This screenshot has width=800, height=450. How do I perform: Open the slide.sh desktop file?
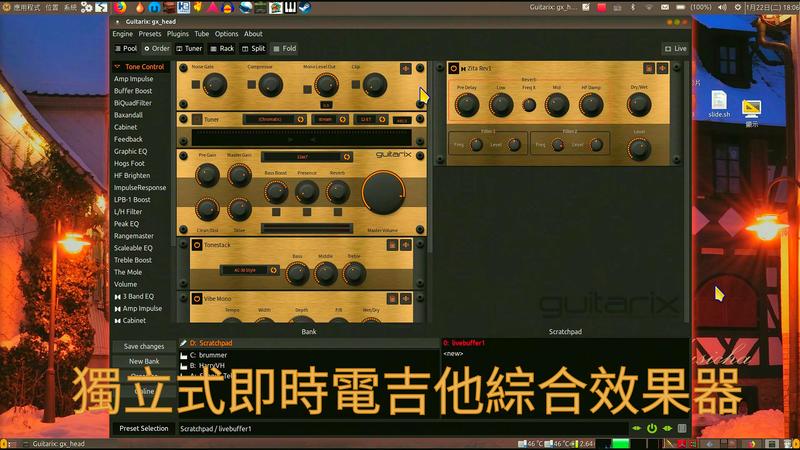[x=719, y=104]
